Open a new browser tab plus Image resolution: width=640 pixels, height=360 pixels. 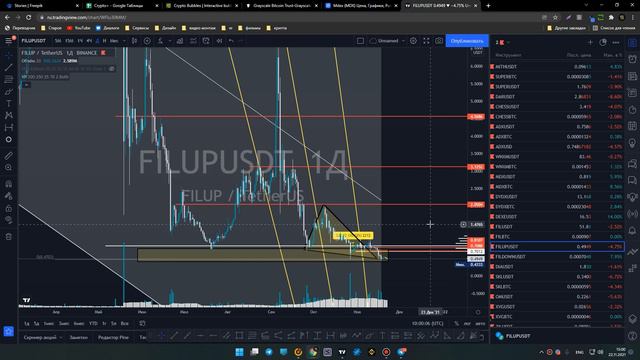(x=488, y=6)
